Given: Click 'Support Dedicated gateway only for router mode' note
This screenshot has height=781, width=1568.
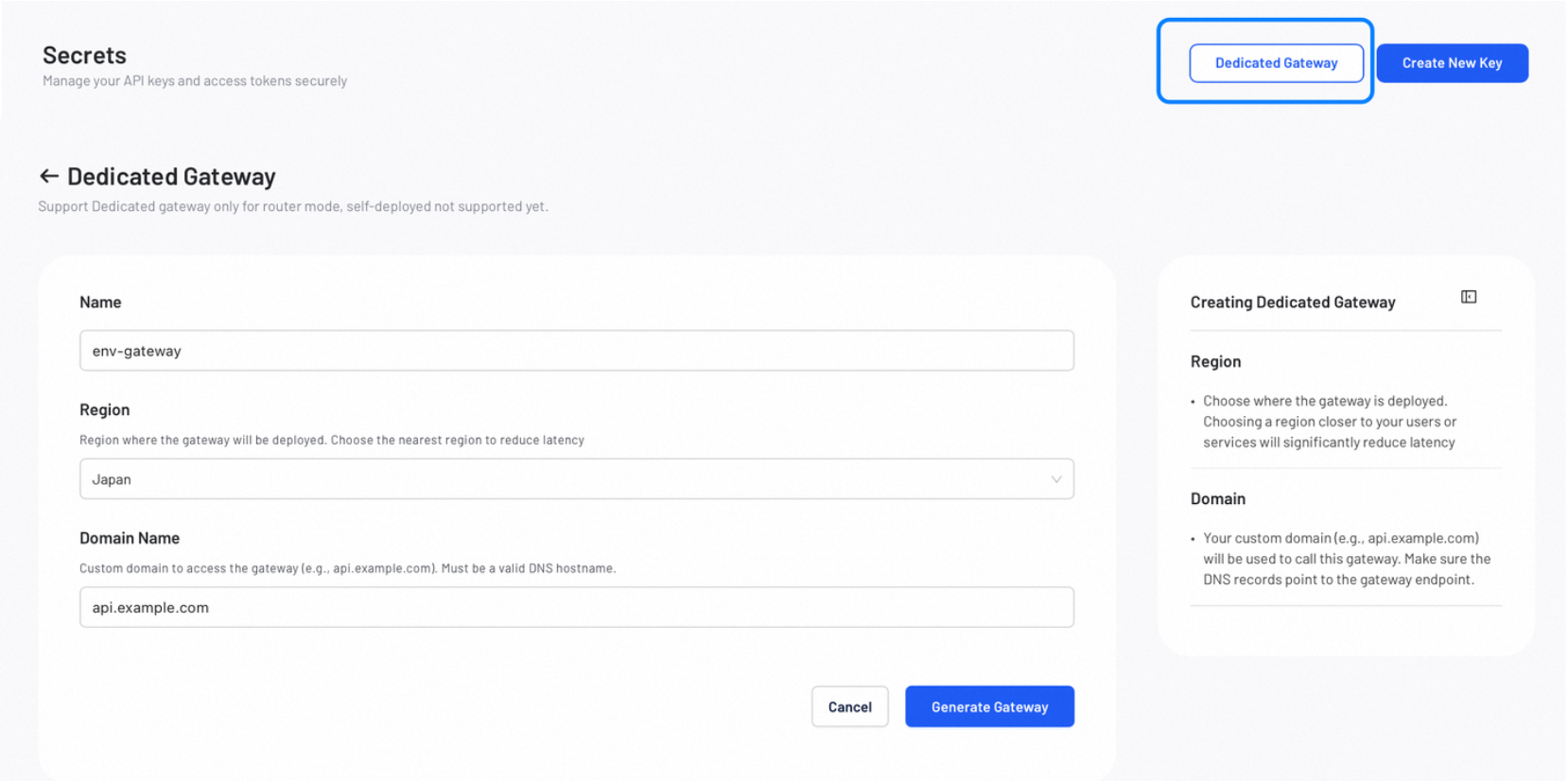Looking at the screenshot, I should pyautogui.click(x=293, y=206).
